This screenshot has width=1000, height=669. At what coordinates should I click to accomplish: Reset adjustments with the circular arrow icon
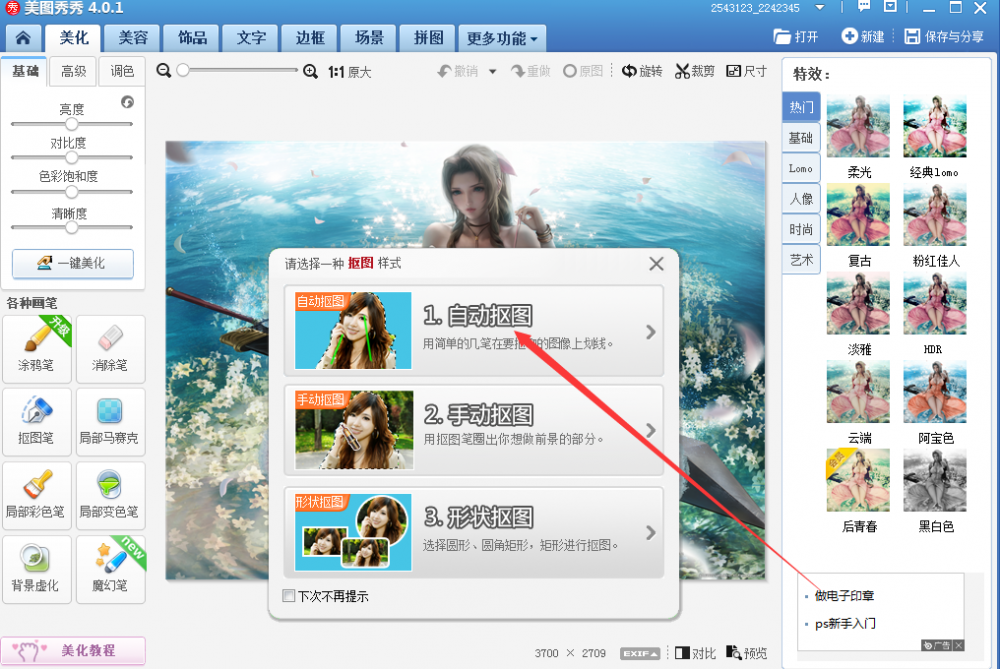[128, 102]
